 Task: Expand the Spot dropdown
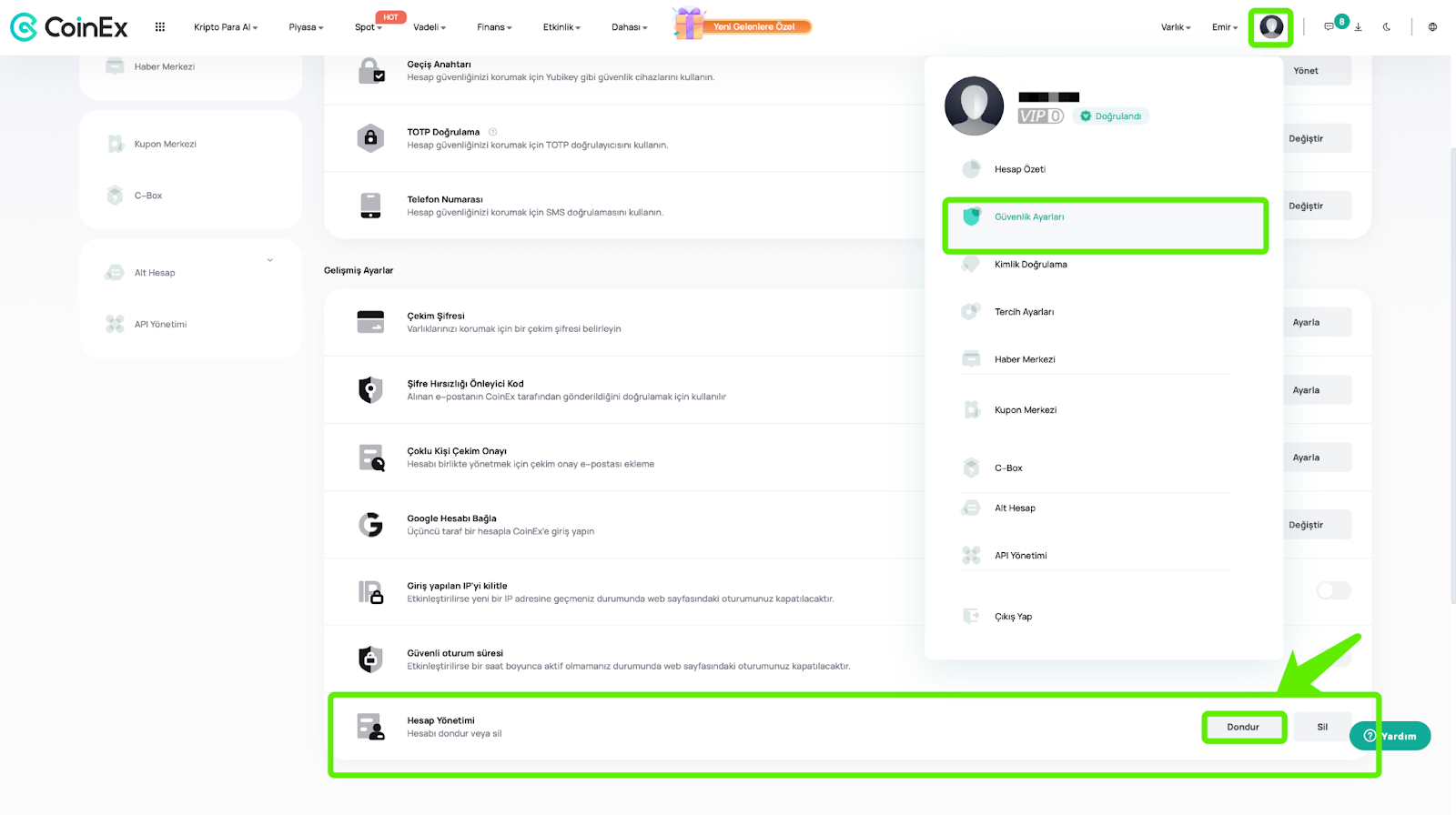click(368, 27)
